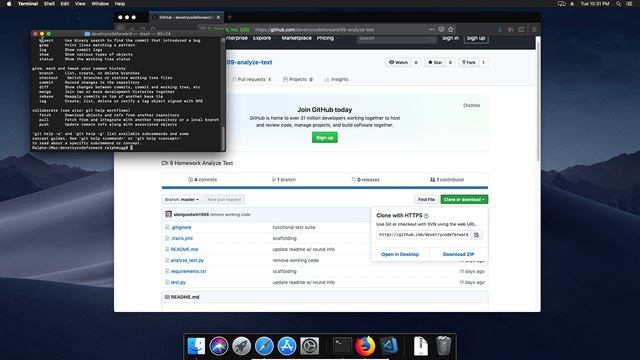Open the 09-analyze-text repository link
The height and width of the screenshot is (360, 640).
(249, 62)
